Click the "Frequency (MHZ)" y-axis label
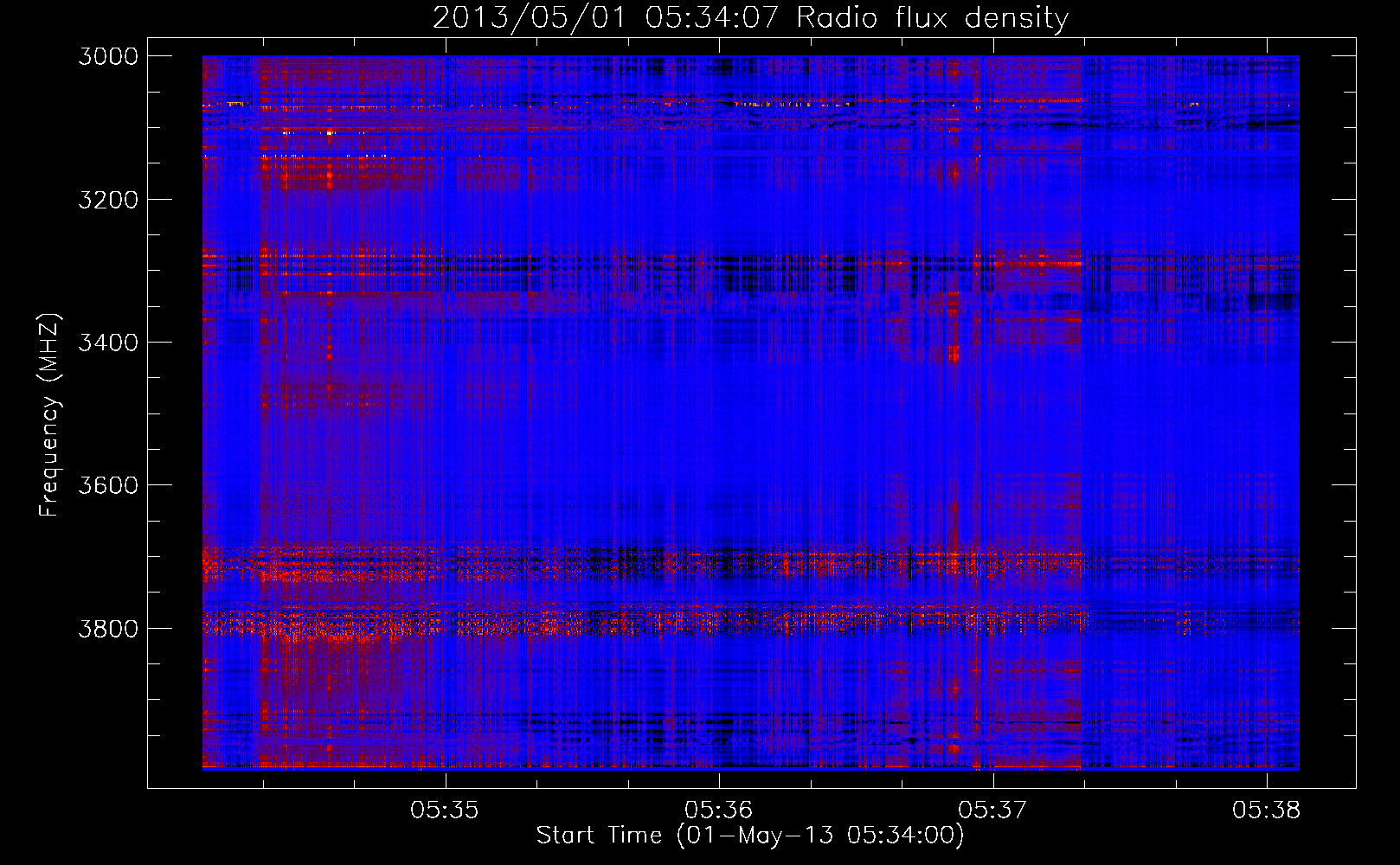The height and width of the screenshot is (865, 1400). tap(49, 415)
